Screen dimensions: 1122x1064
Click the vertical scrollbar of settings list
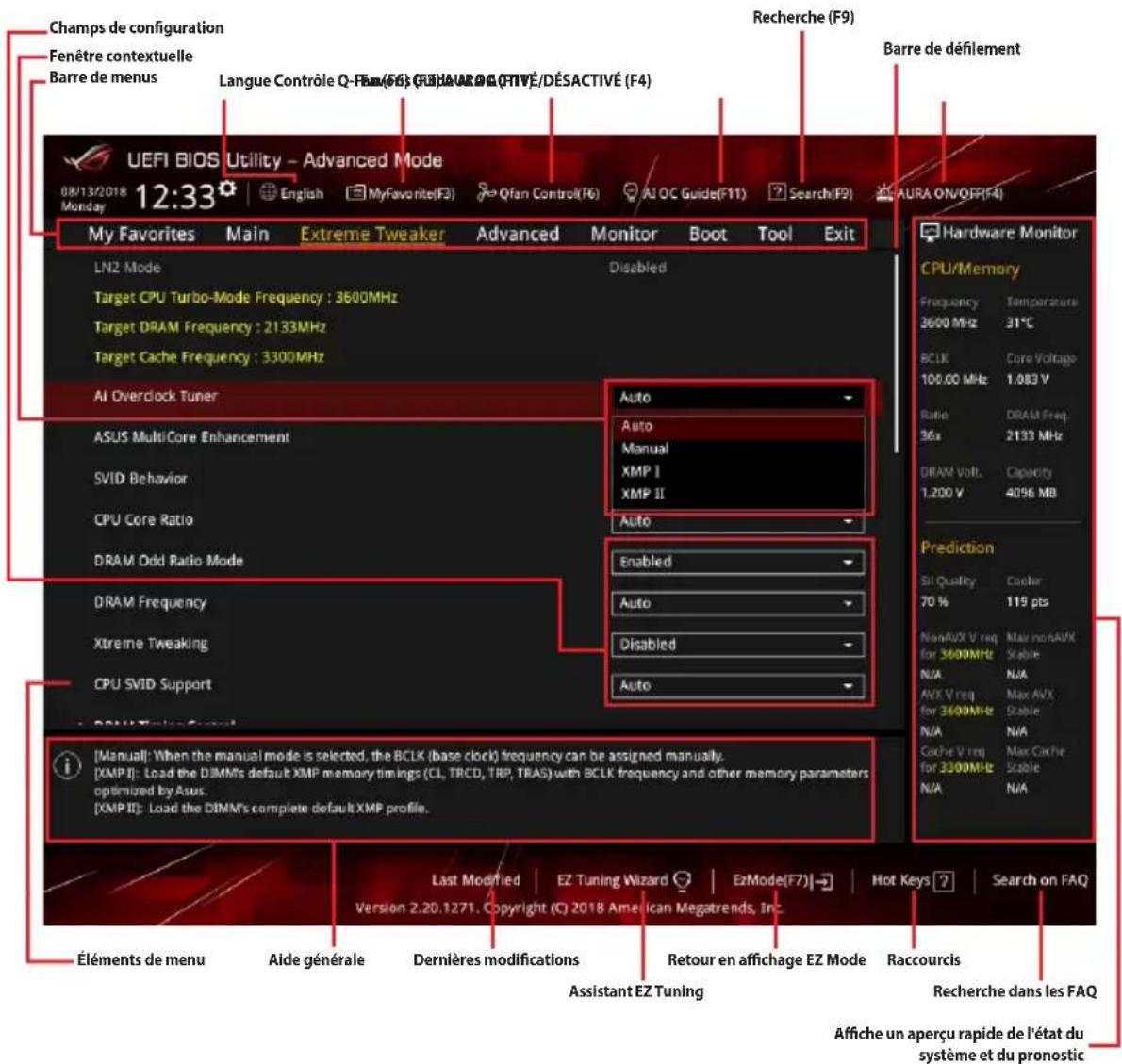point(897,354)
